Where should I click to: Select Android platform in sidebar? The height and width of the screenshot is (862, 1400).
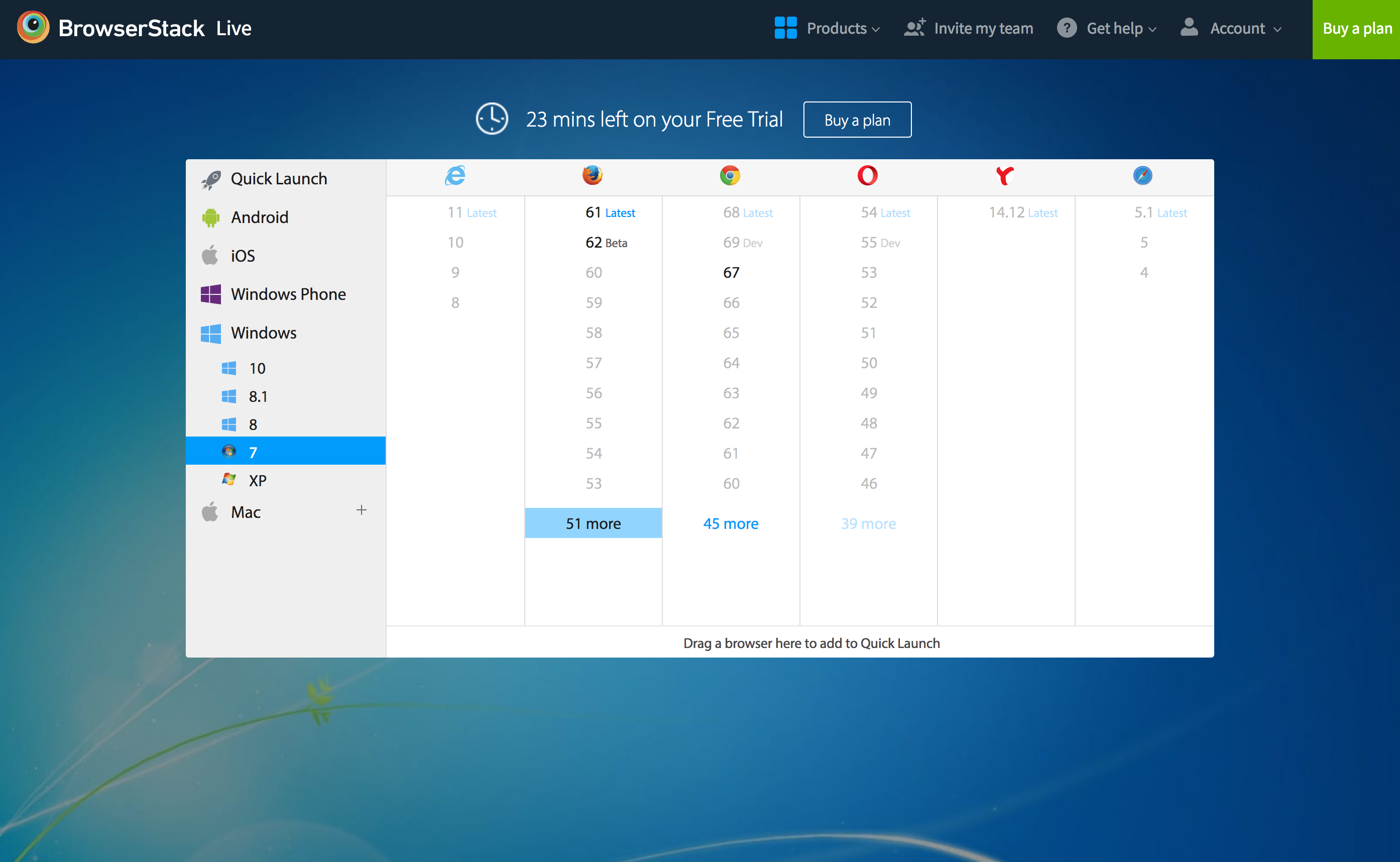pyautogui.click(x=285, y=218)
